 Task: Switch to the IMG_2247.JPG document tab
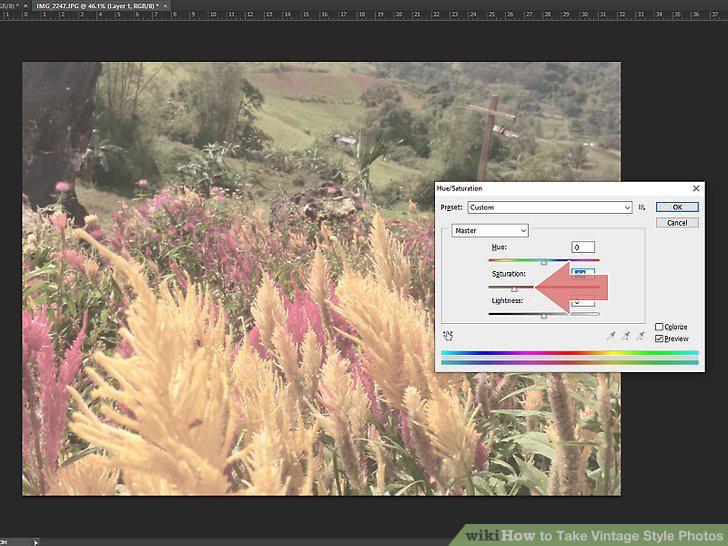click(97, 6)
